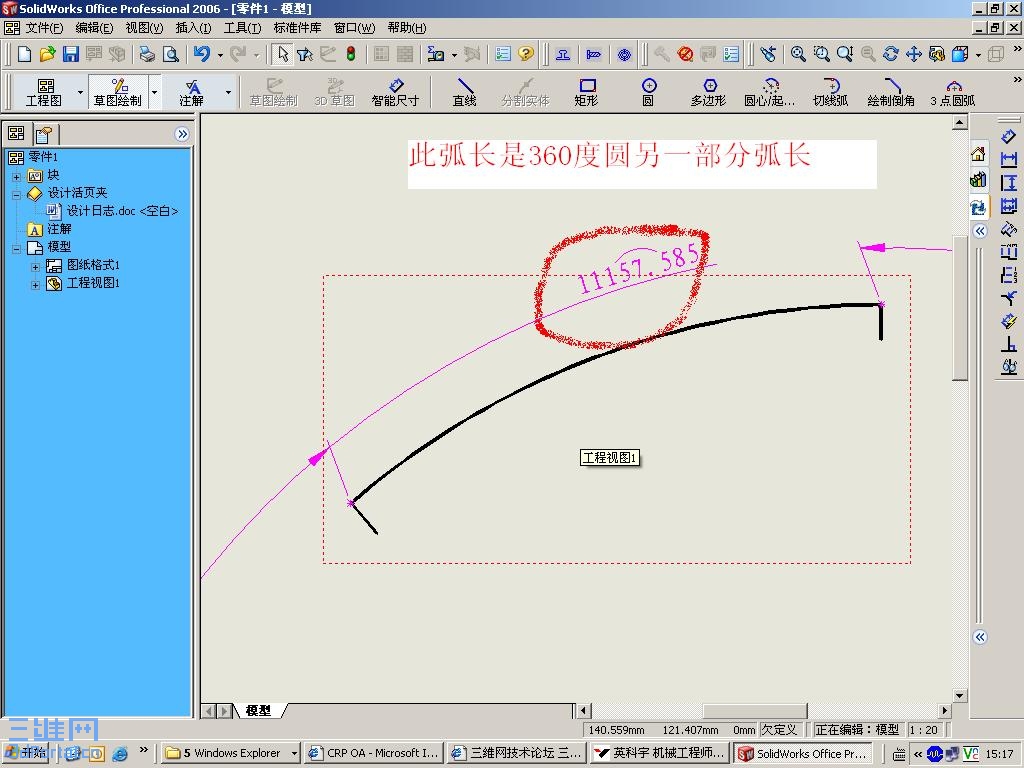
Task: Switch to the PropertyManager panel tab
Action: pos(45,135)
